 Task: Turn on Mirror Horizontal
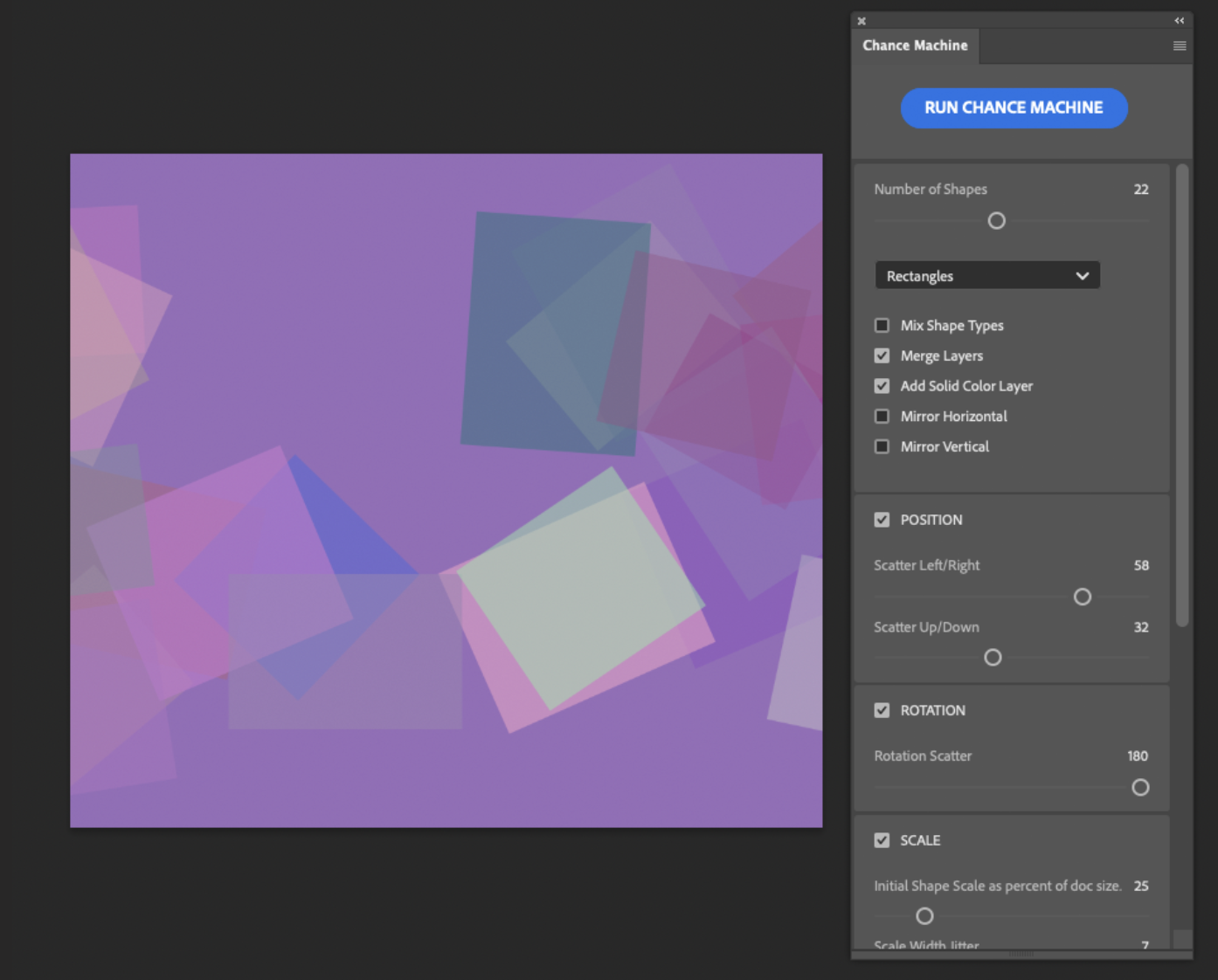882,417
